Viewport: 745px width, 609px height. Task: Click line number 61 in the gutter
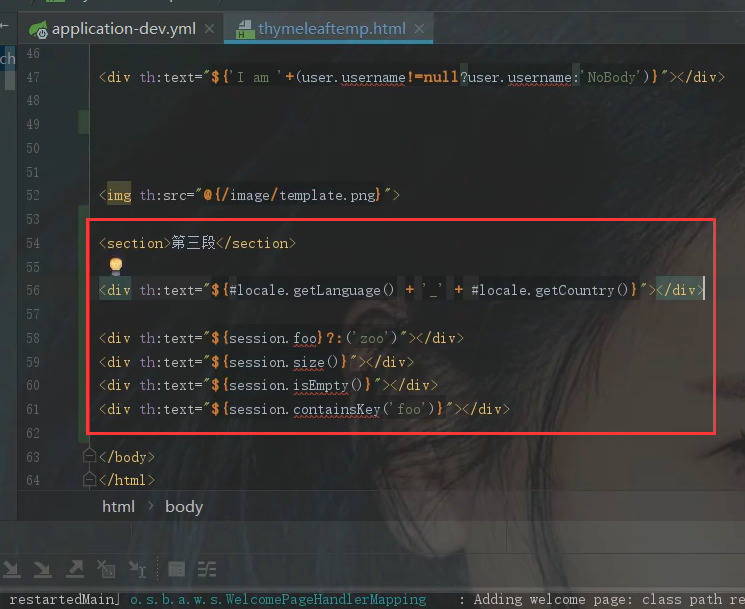[33, 409]
